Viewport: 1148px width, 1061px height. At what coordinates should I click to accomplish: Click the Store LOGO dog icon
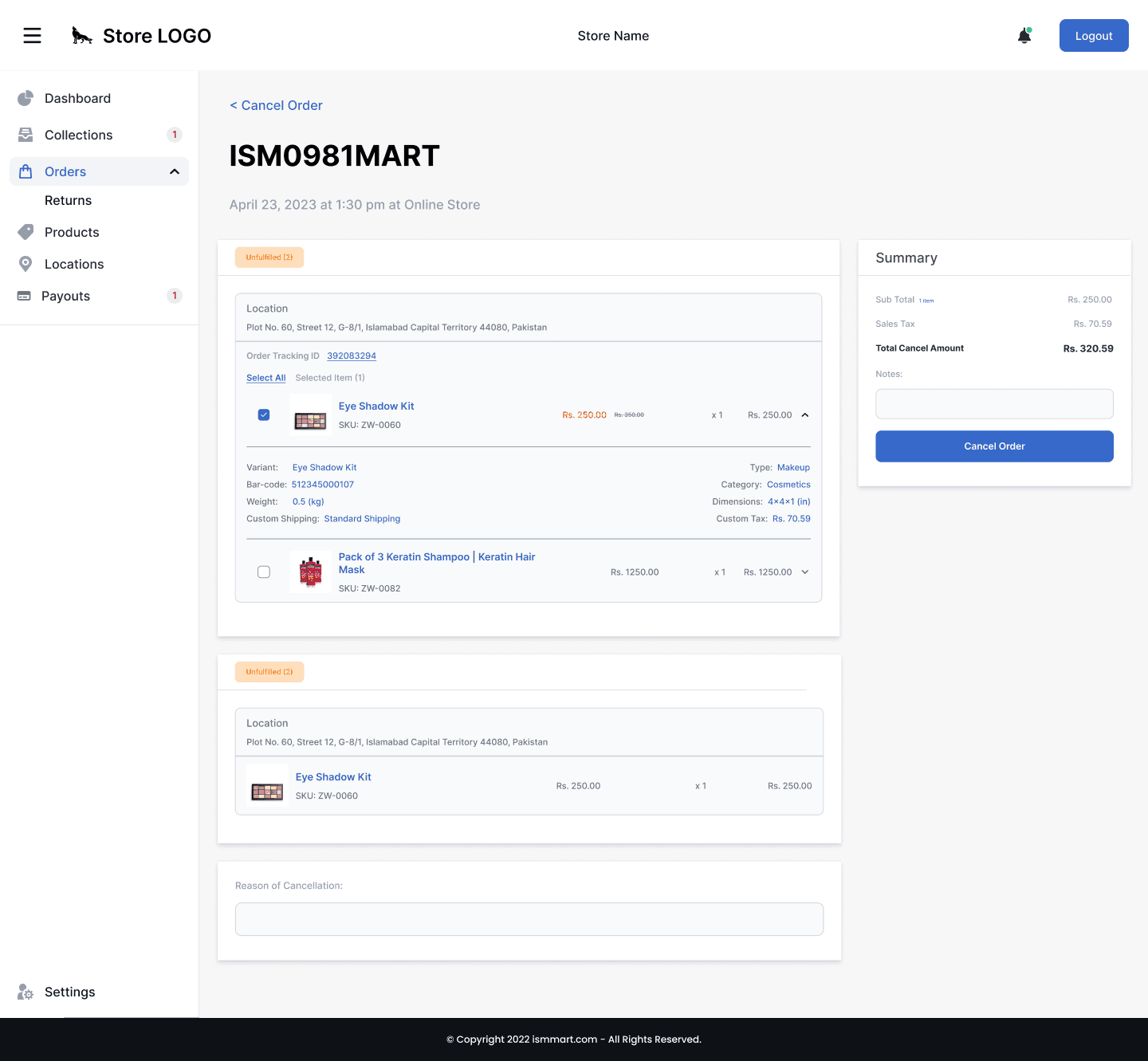pos(82,36)
